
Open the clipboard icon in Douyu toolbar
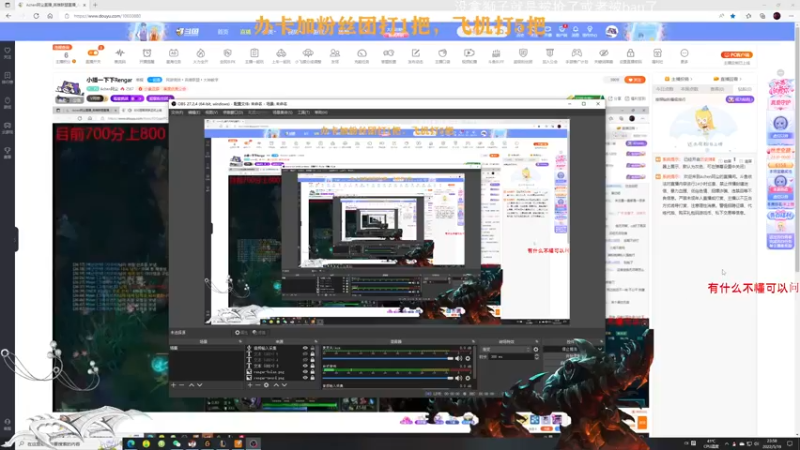pyautogui.click(x=254, y=53)
